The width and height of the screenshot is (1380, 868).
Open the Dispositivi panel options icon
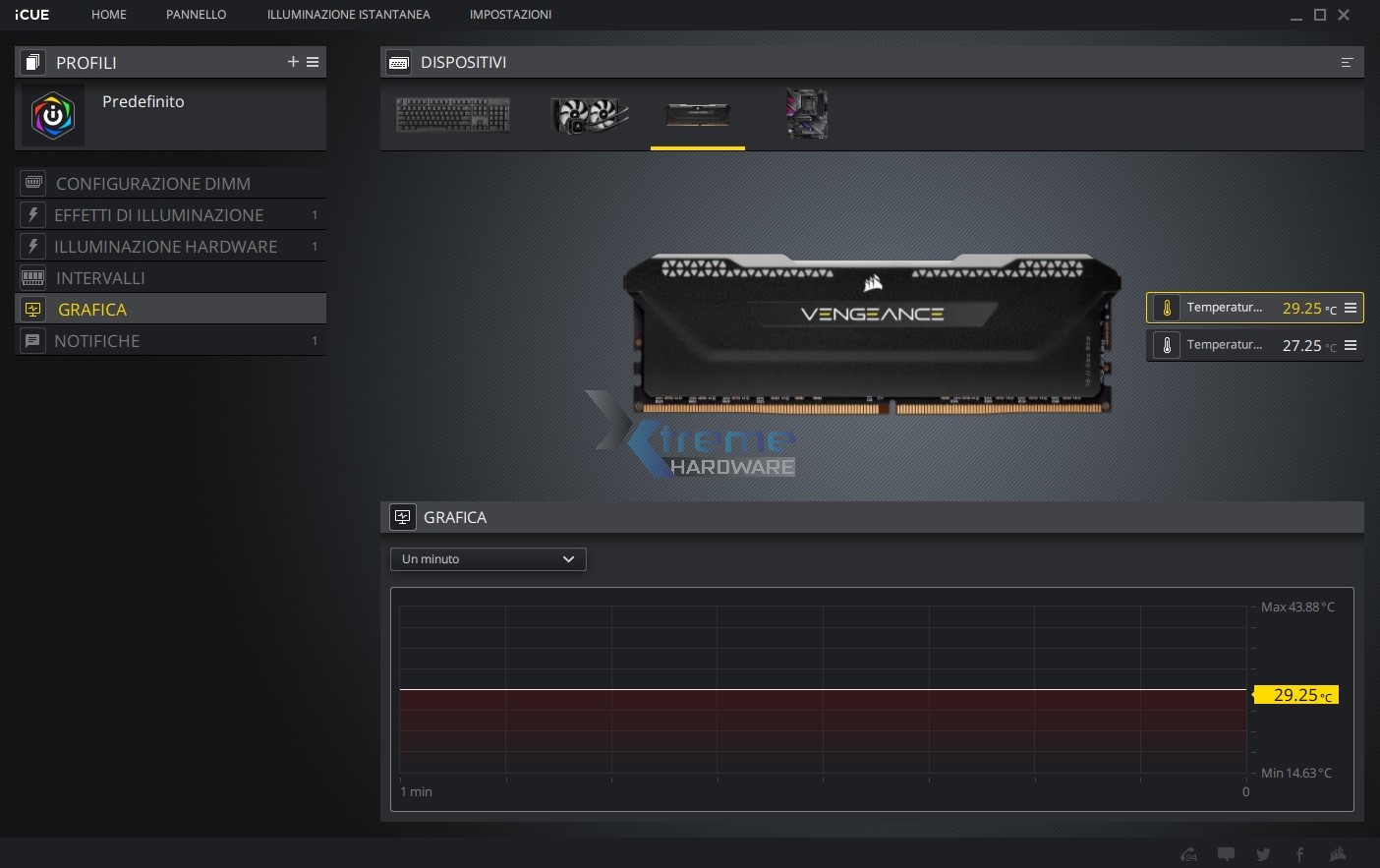point(1347,63)
